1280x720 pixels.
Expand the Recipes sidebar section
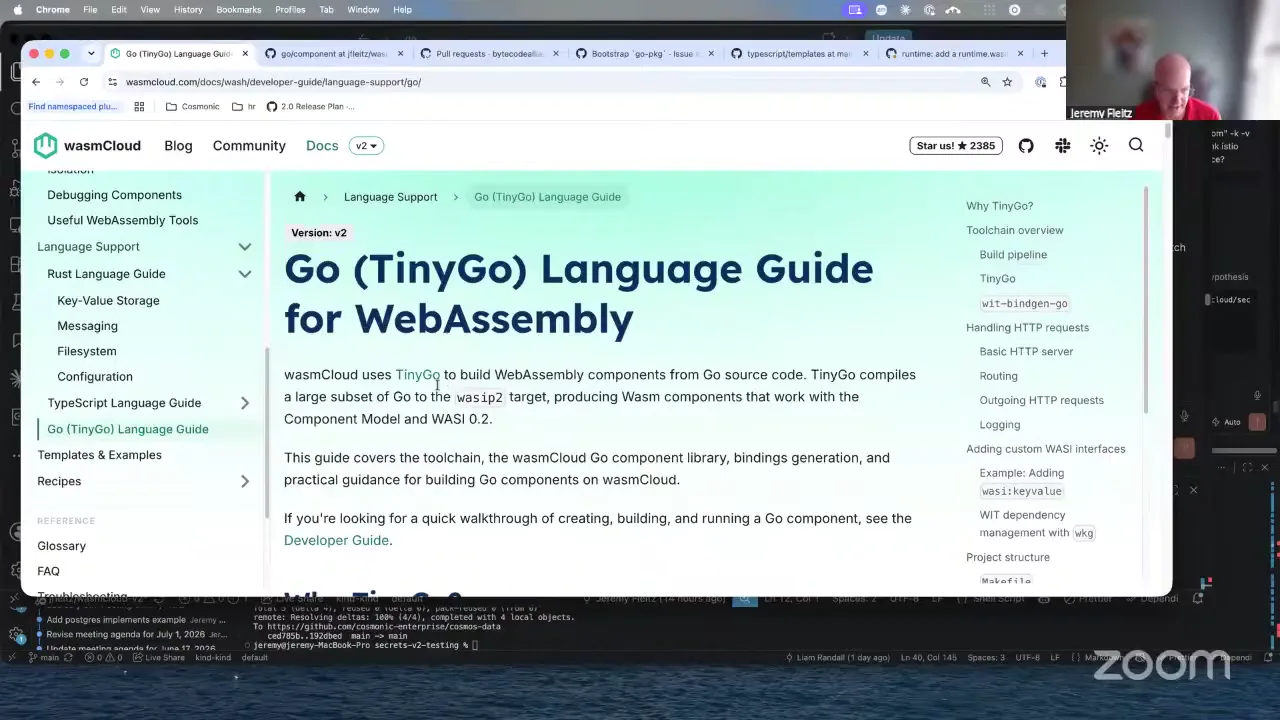[244, 481]
